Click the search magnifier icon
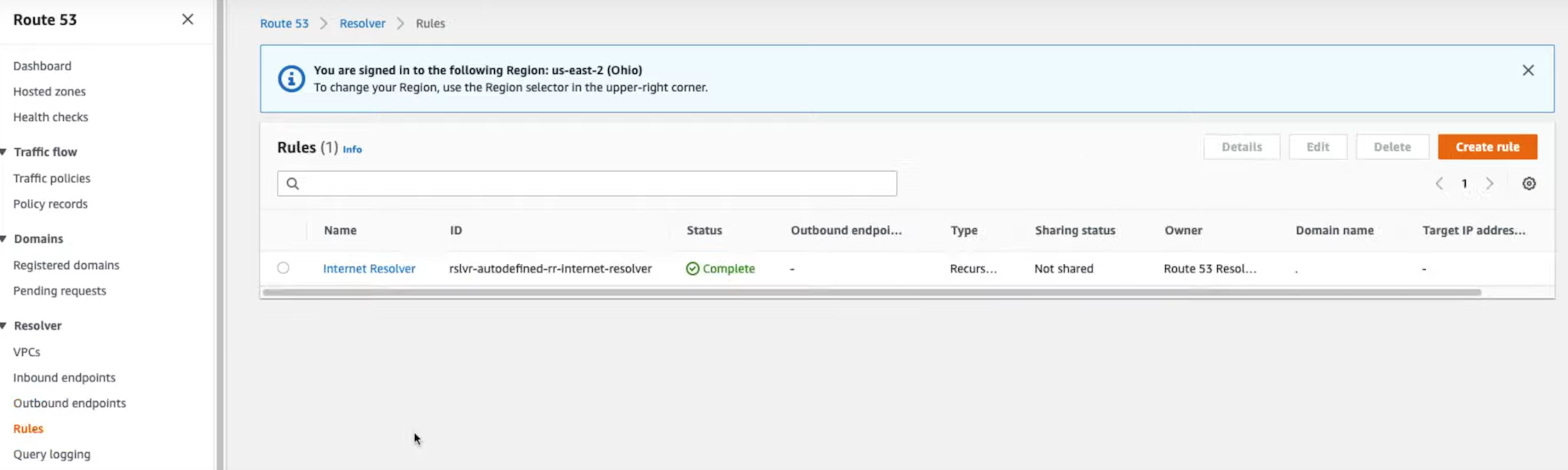1568x470 pixels. pyautogui.click(x=293, y=184)
